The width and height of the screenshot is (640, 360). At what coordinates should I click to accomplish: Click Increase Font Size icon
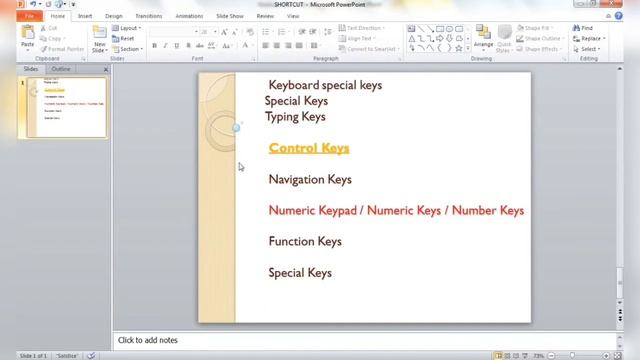224,32
